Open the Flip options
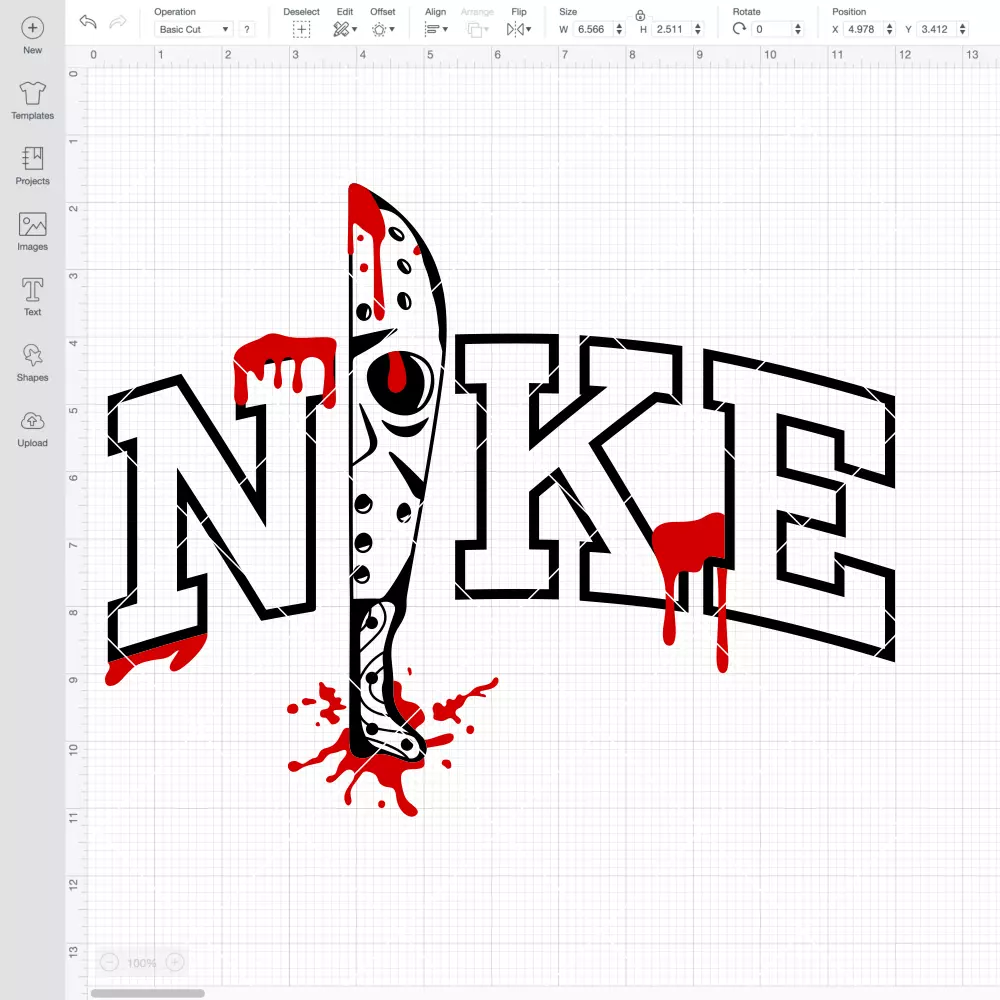 518,29
